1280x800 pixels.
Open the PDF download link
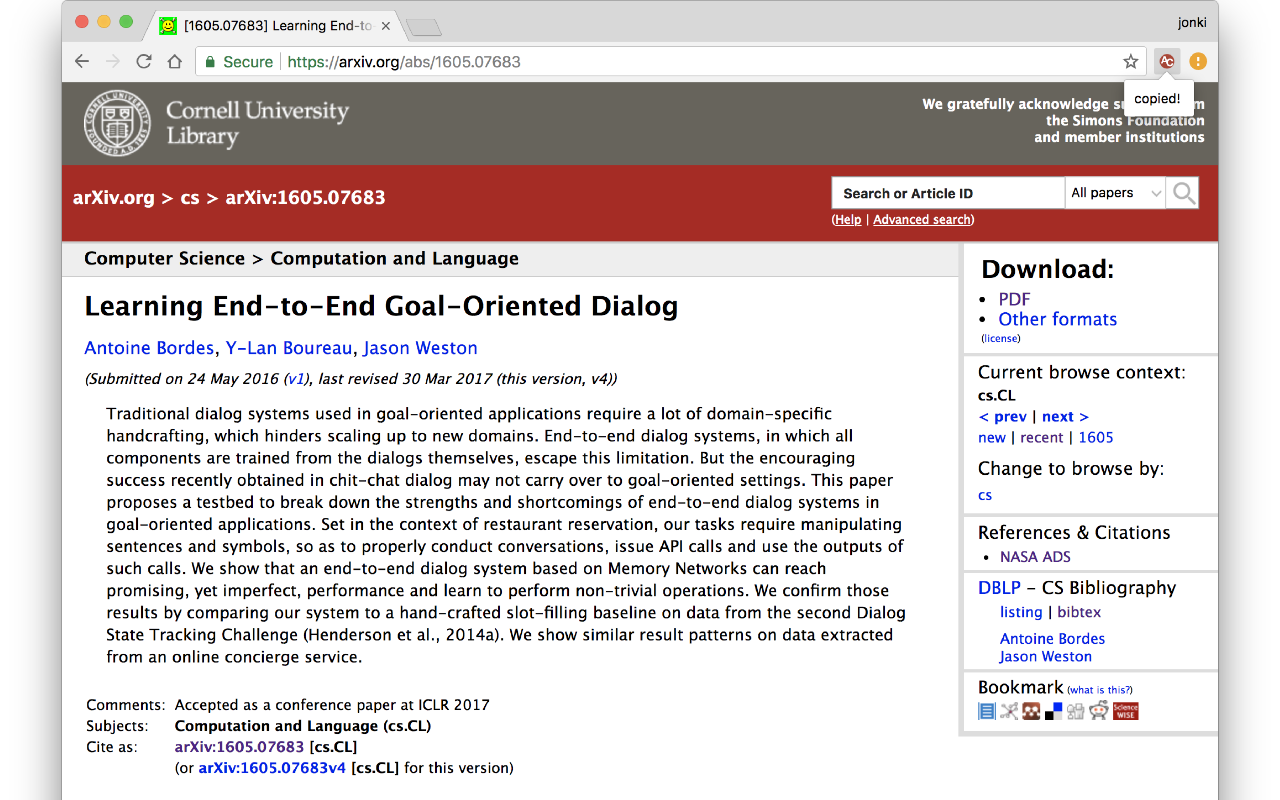click(1014, 298)
